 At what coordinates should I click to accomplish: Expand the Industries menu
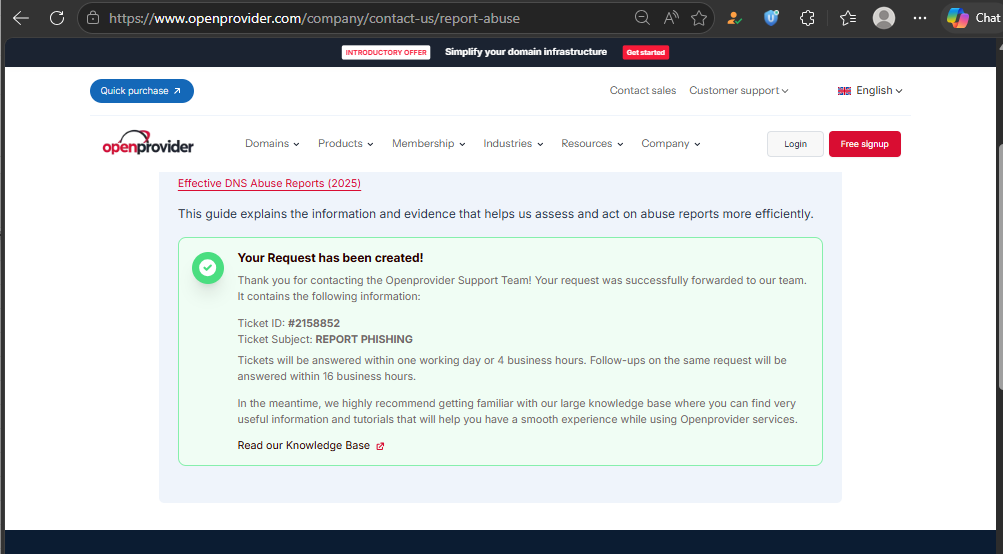click(x=513, y=143)
